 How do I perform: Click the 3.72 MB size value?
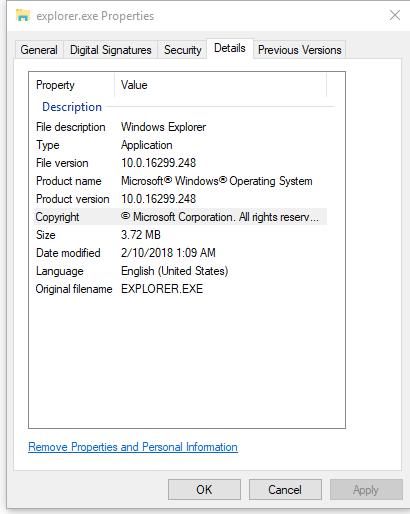[x=141, y=235]
